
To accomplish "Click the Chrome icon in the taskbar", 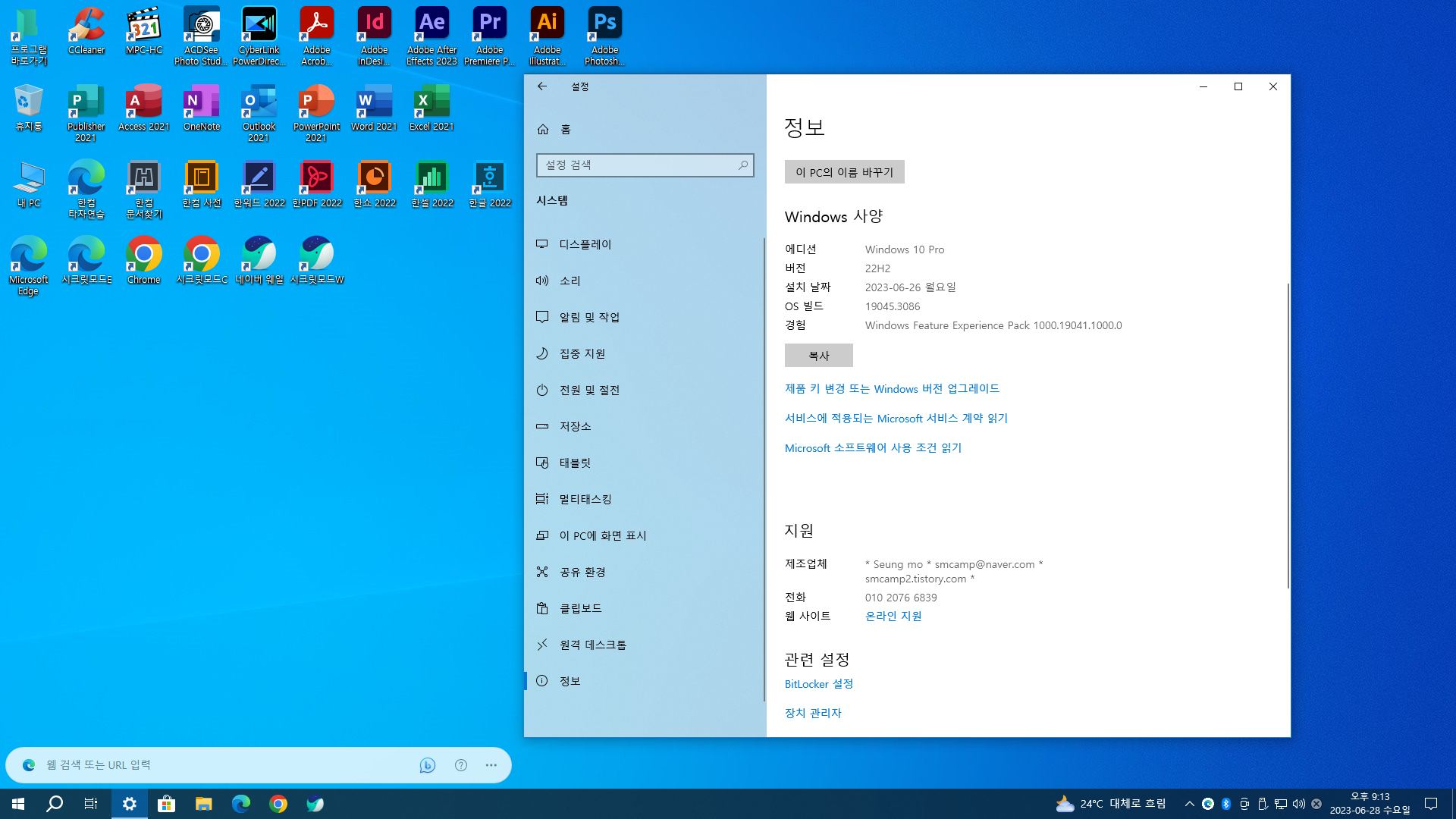I will [x=278, y=804].
